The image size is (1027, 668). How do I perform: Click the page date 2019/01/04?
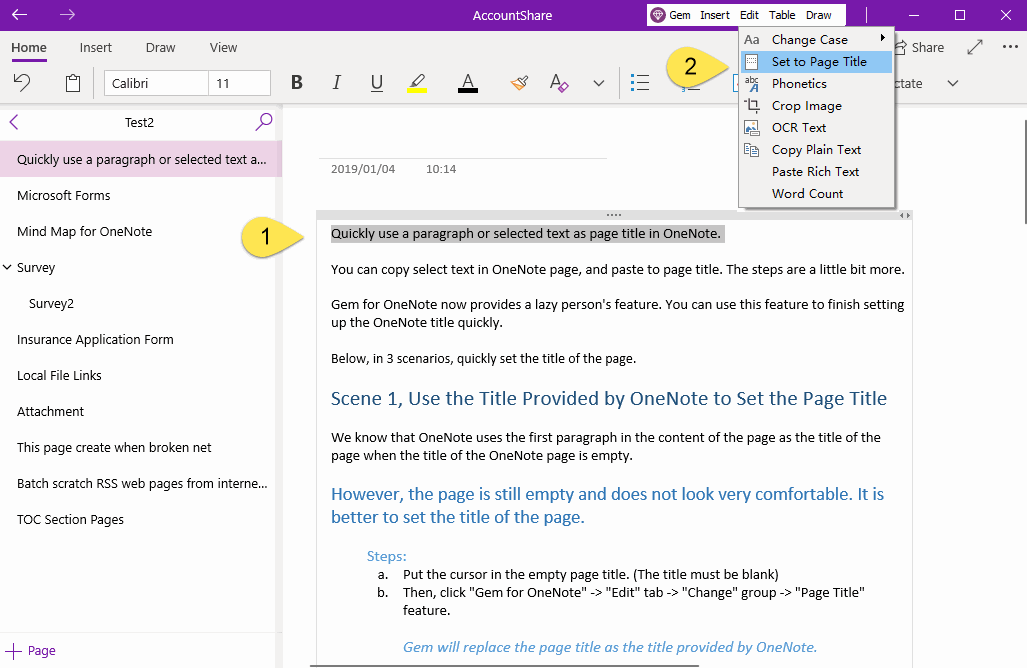[x=363, y=169]
